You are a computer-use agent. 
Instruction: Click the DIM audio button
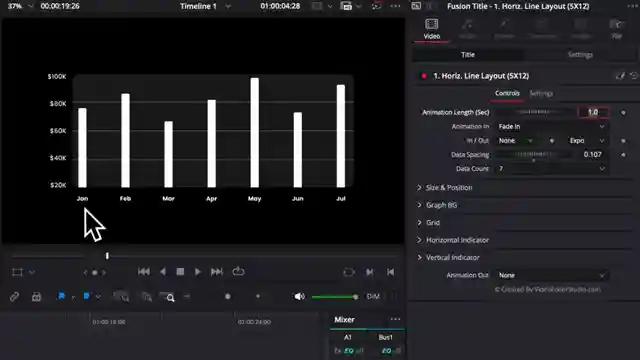click(x=373, y=297)
